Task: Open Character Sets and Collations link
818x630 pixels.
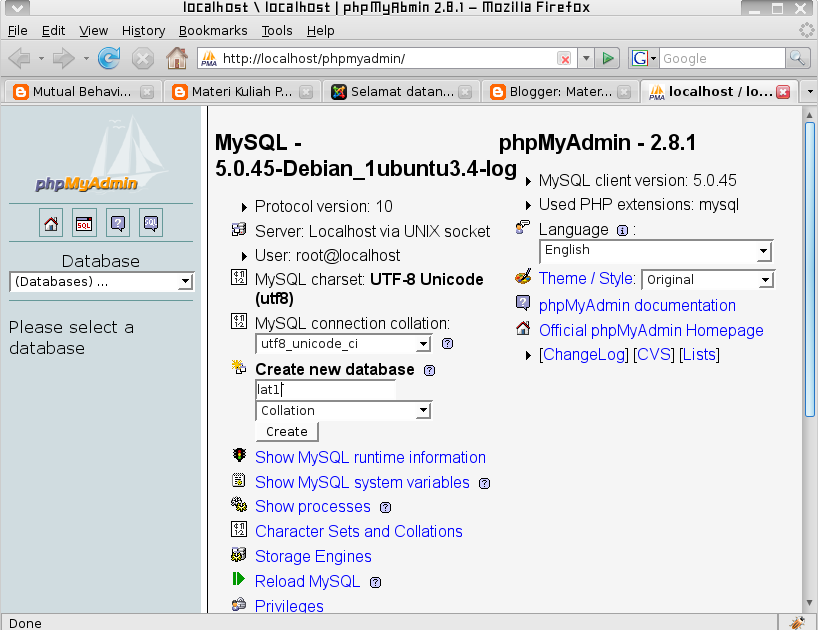Action: point(358,531)
